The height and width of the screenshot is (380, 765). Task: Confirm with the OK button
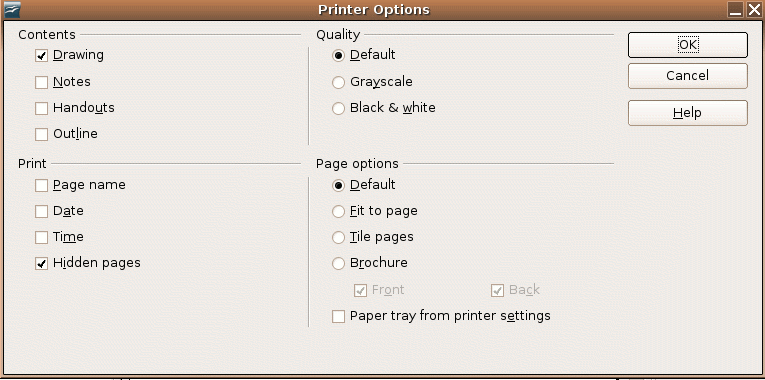click(687, 45)
